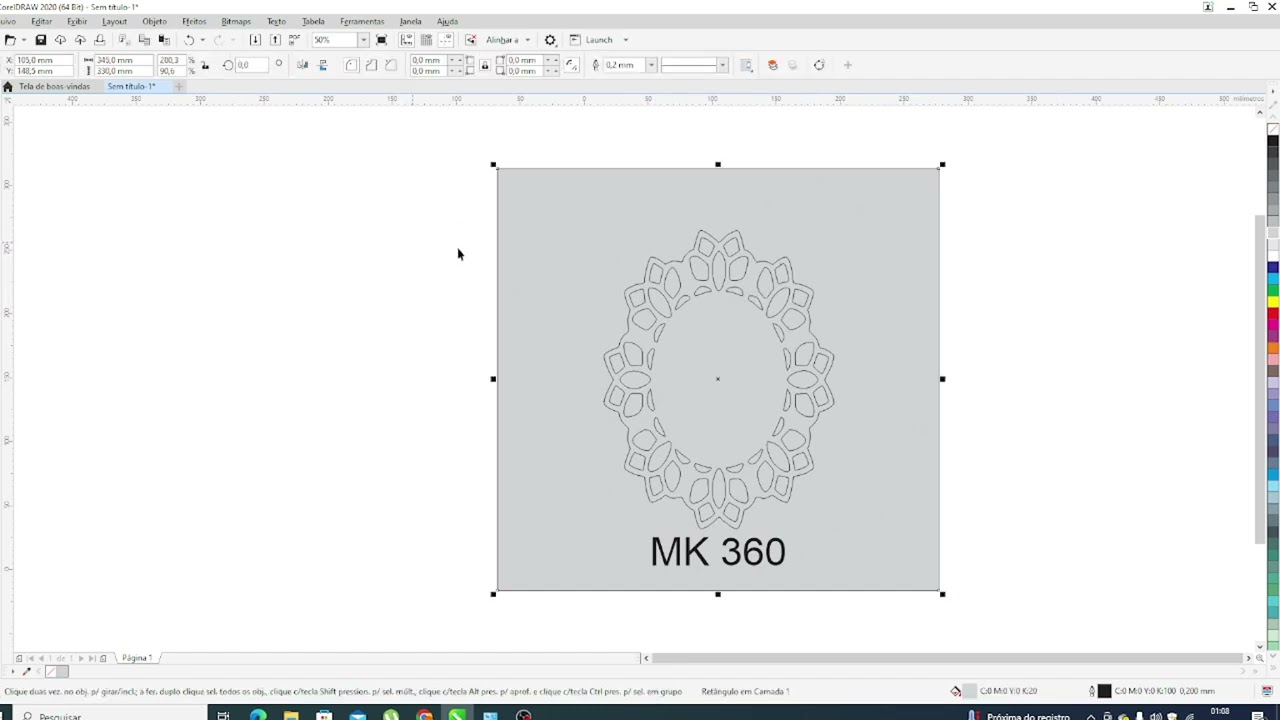Toggle the lock ratio padlock for size

pos(205,66)
